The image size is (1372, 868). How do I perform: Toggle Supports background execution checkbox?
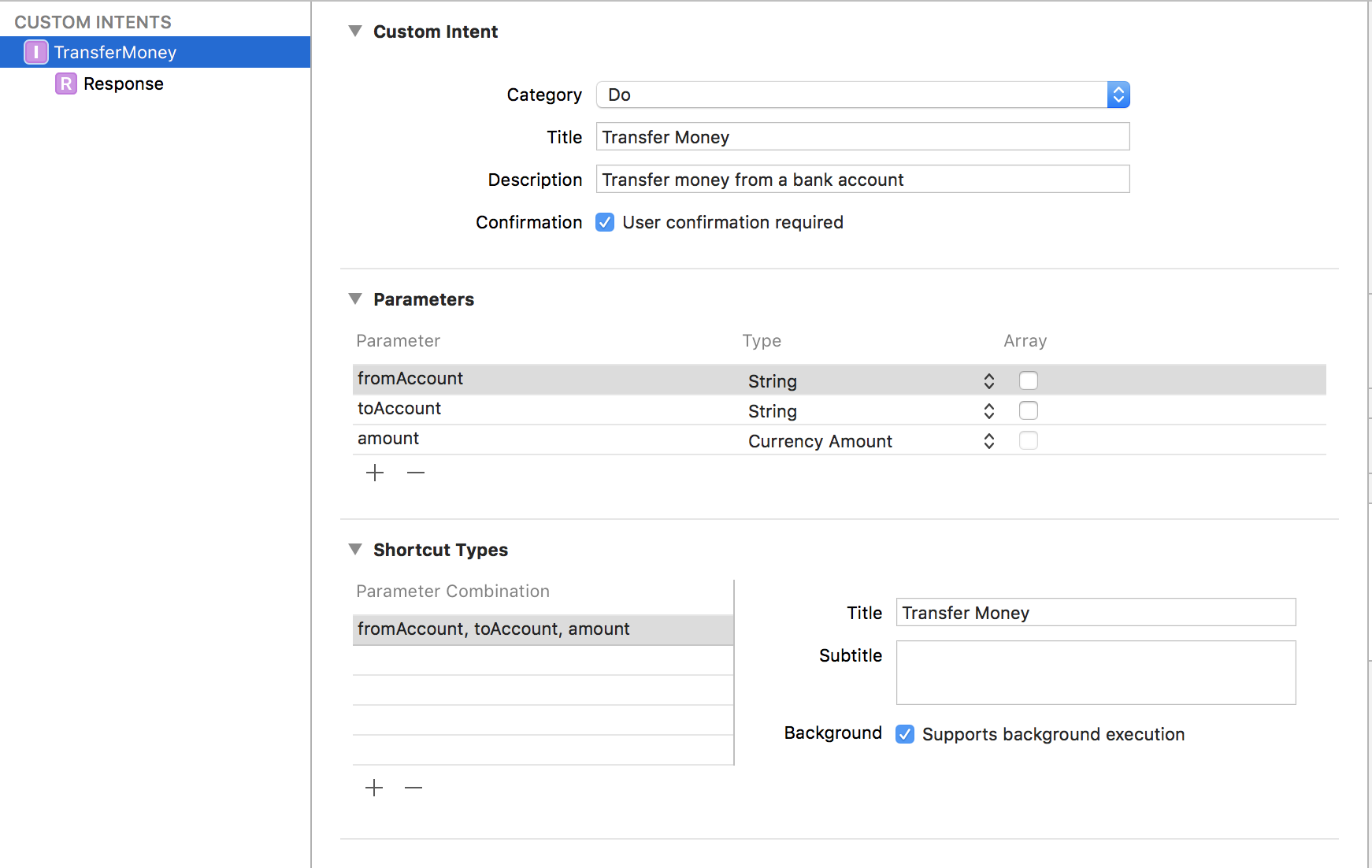click(905, 734)
